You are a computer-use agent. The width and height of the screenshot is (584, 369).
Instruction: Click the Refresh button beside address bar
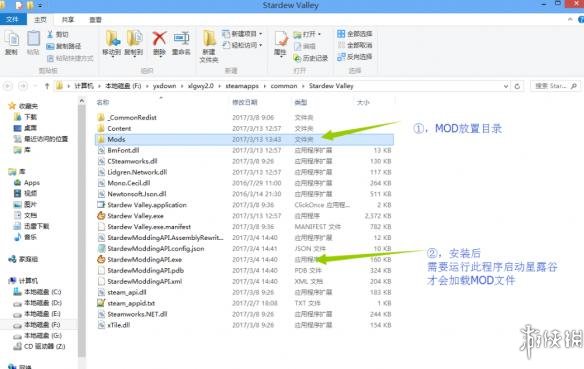(517, 86)
